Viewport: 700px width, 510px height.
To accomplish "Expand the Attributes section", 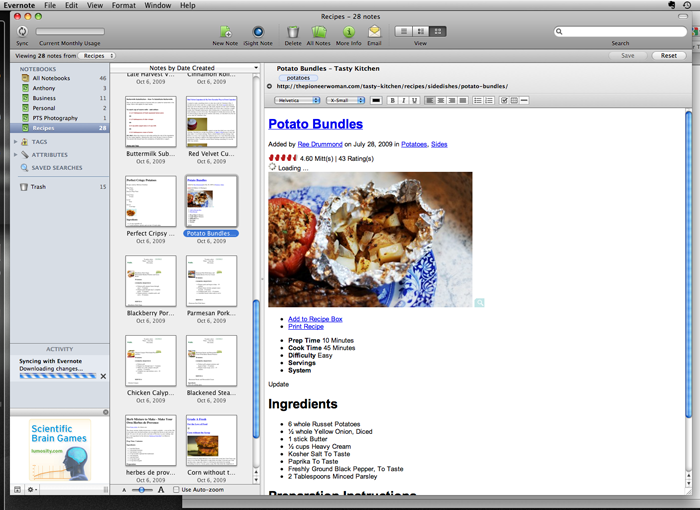I will point(16,155).
